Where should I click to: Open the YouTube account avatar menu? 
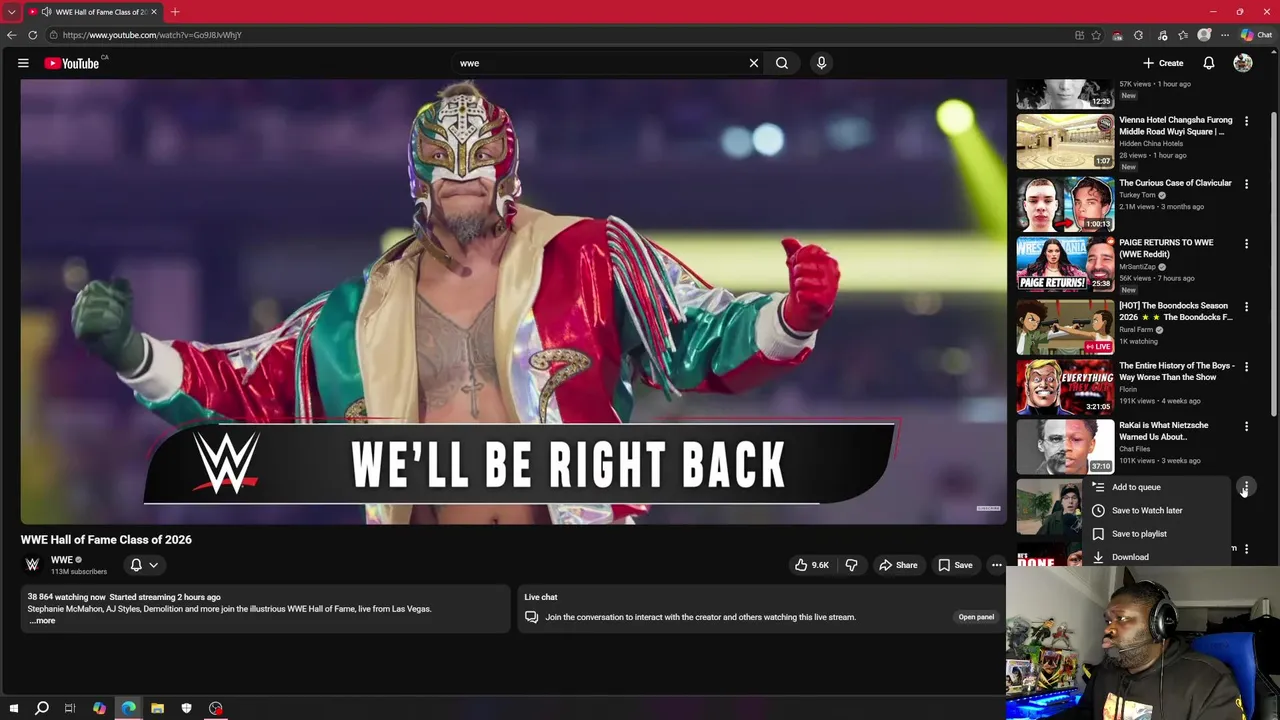point(1243,63)
